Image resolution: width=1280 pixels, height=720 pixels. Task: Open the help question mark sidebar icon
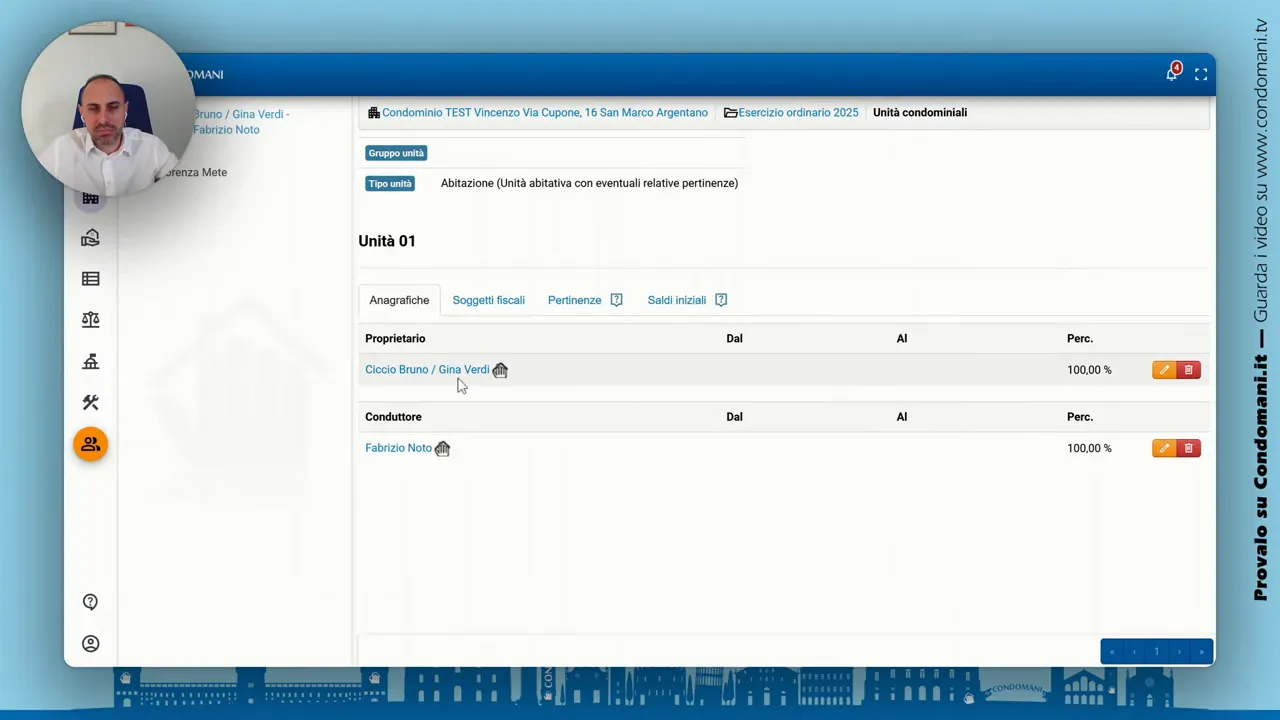pos(91,602)
